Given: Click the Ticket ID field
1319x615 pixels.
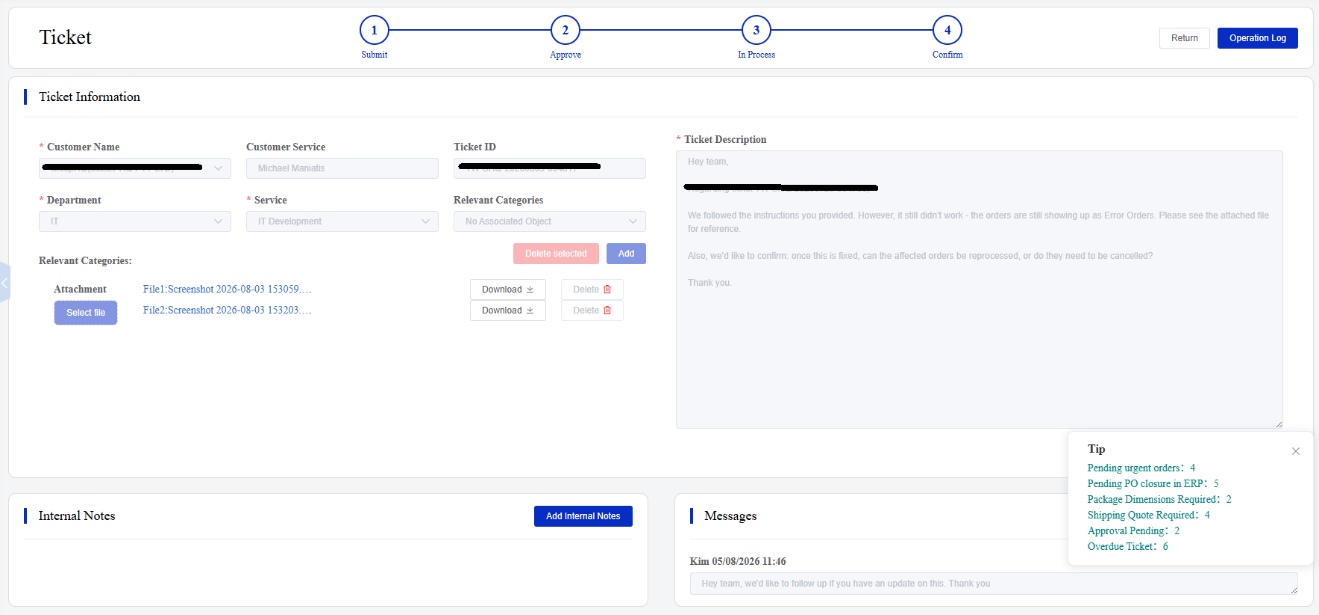Looking at the screenshot, I should tap(549, 168).
